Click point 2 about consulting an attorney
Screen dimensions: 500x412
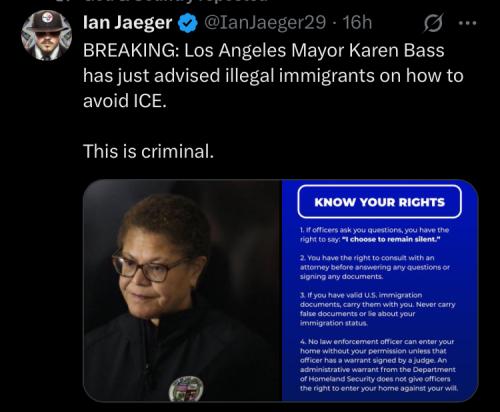click(375, 267)
